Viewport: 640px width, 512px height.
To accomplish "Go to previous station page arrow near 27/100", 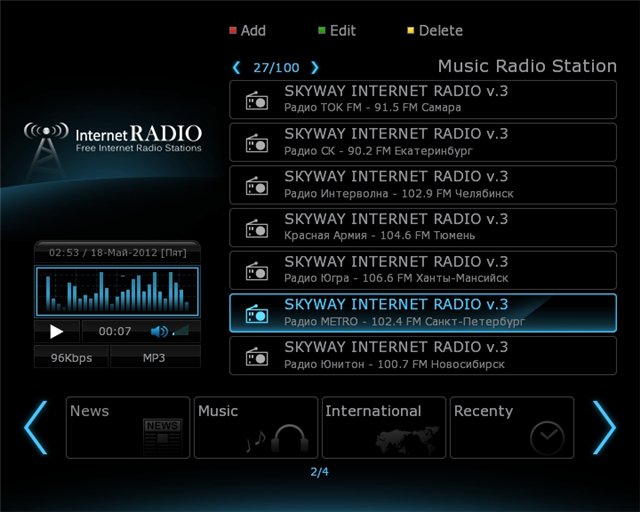I will [236, 67].
